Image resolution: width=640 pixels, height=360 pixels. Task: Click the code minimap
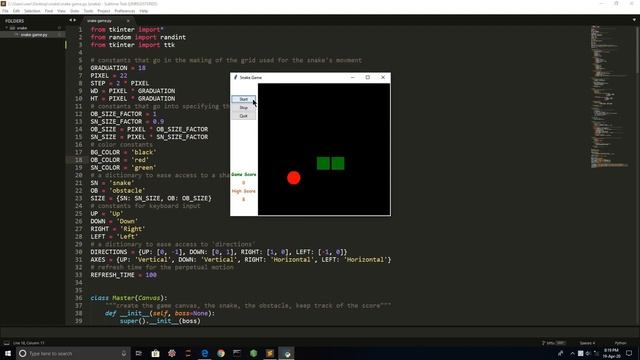610,98
